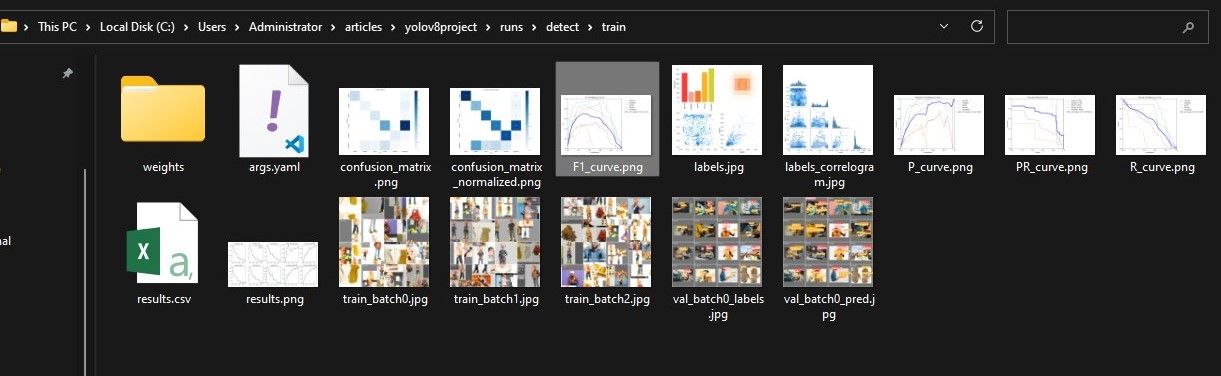Select the labels_correlogram.jpg thumbnail
The height and width of the screenshot is (376, 1221).
pos(828,110)
